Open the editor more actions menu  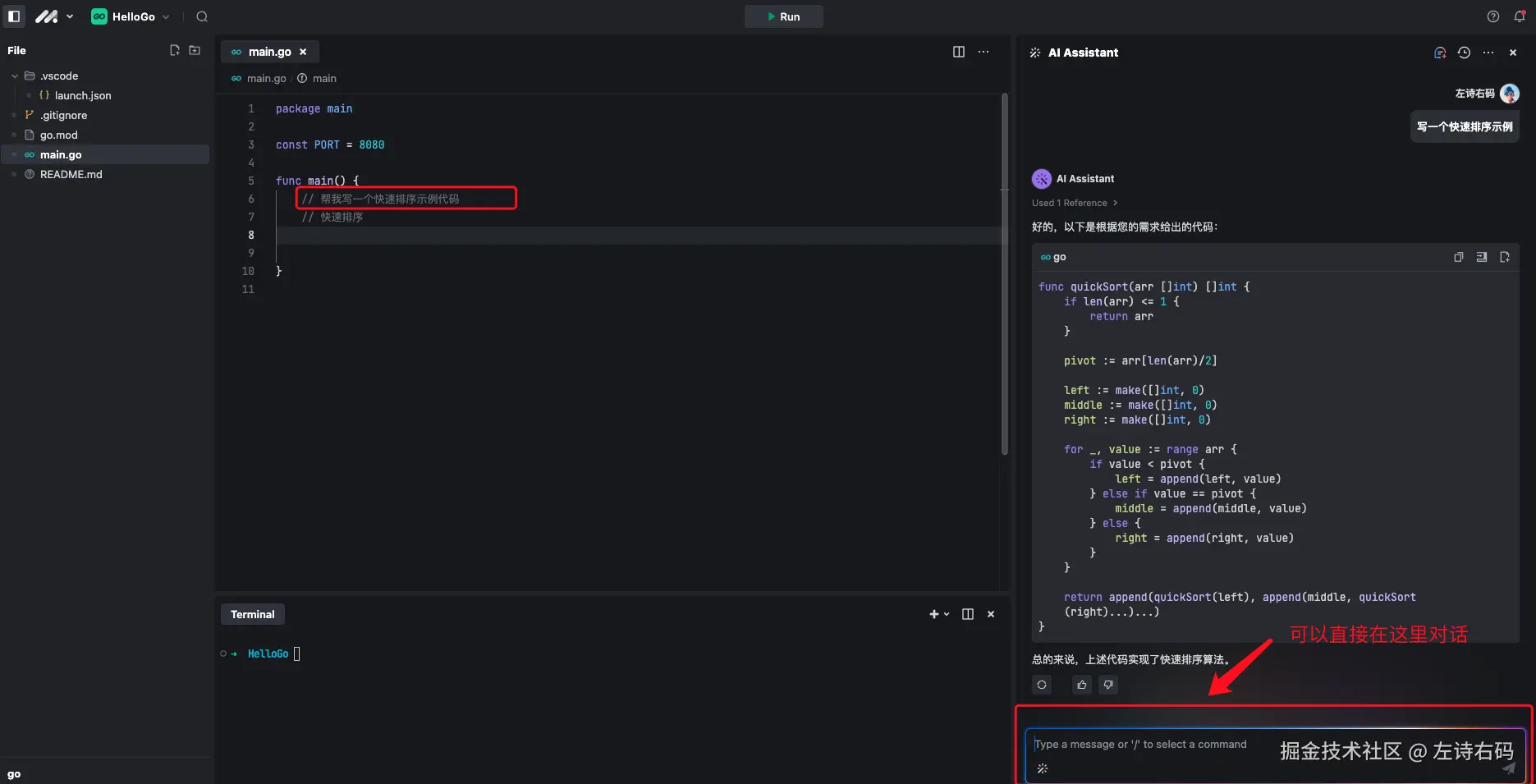tap(983, 52)
